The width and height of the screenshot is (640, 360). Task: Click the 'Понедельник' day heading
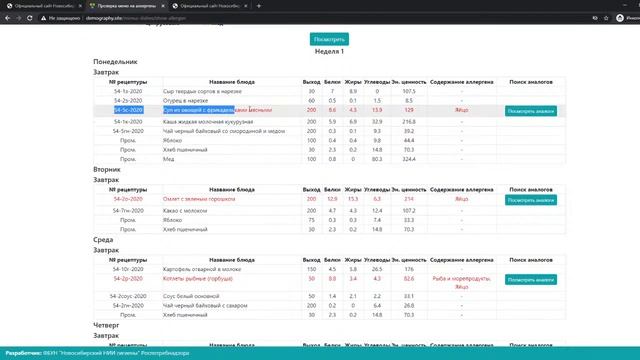pos(115,62)
